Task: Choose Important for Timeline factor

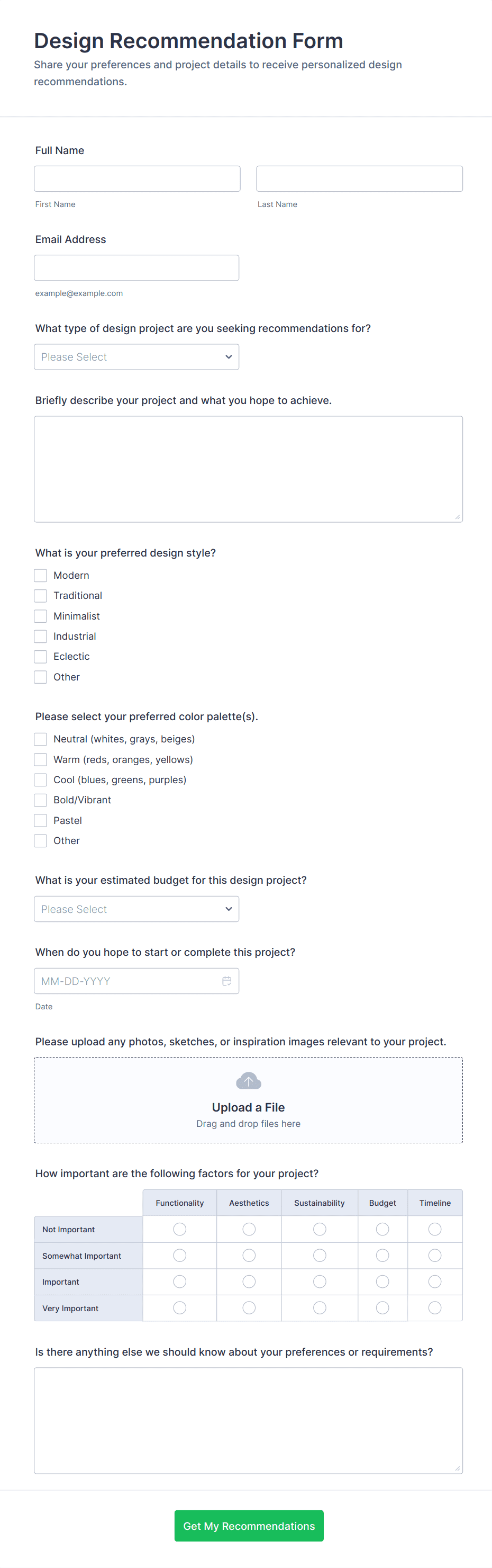Action: tap(434, 1282)
